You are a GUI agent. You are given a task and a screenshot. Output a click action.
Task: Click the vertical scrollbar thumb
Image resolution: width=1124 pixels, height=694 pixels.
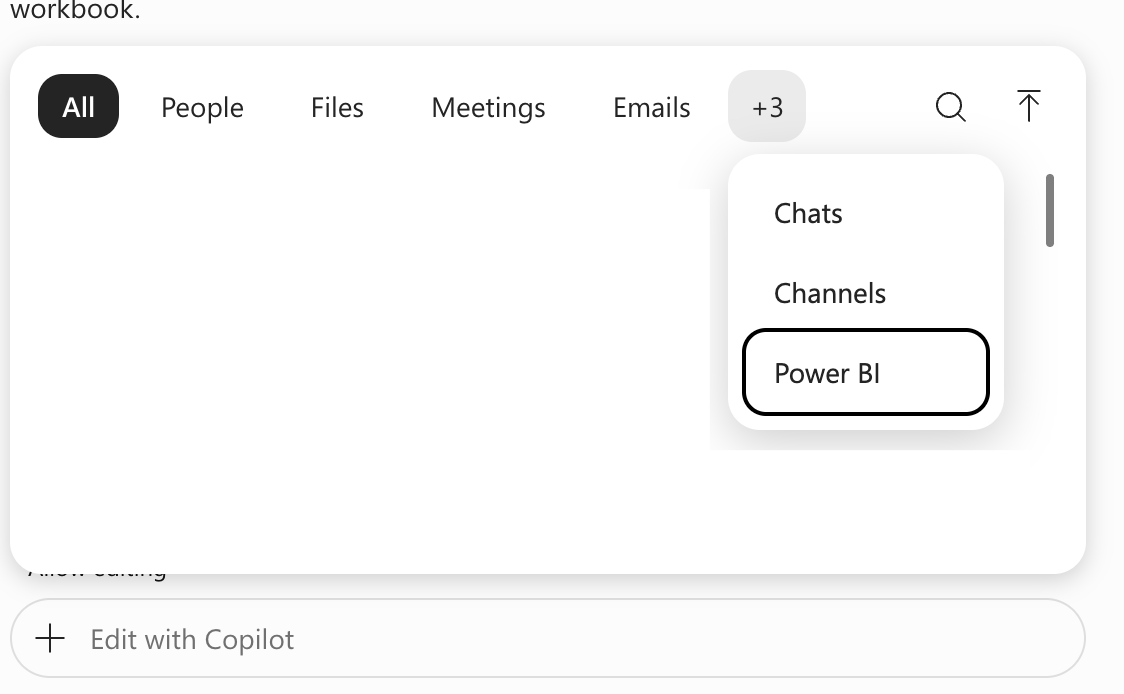(x=1049, y=210)
